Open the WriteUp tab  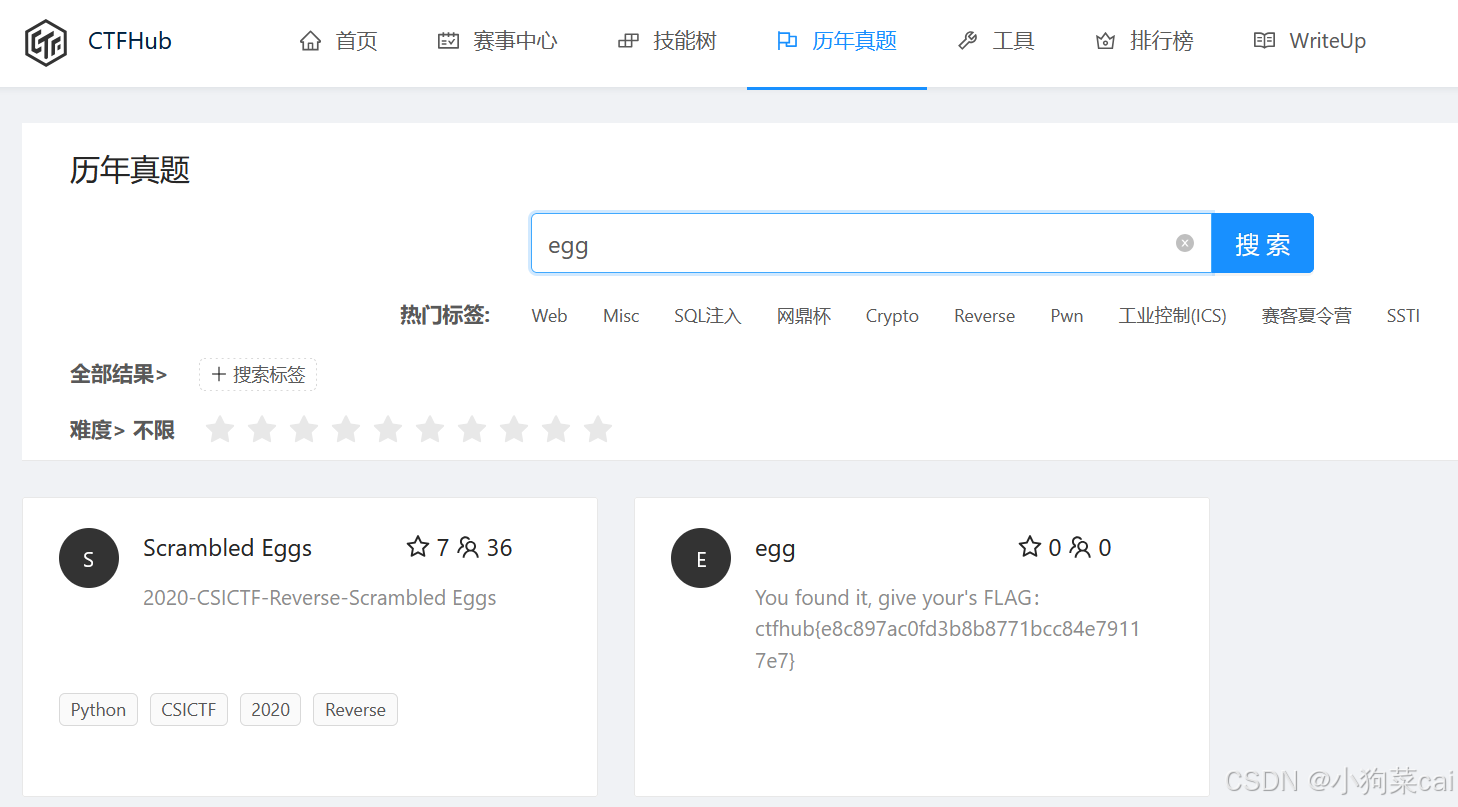pyautogui.click(x=1309, y=41)
